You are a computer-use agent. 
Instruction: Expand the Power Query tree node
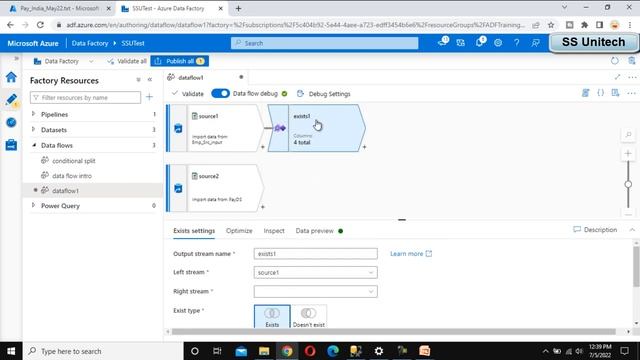tap(33, 205)
